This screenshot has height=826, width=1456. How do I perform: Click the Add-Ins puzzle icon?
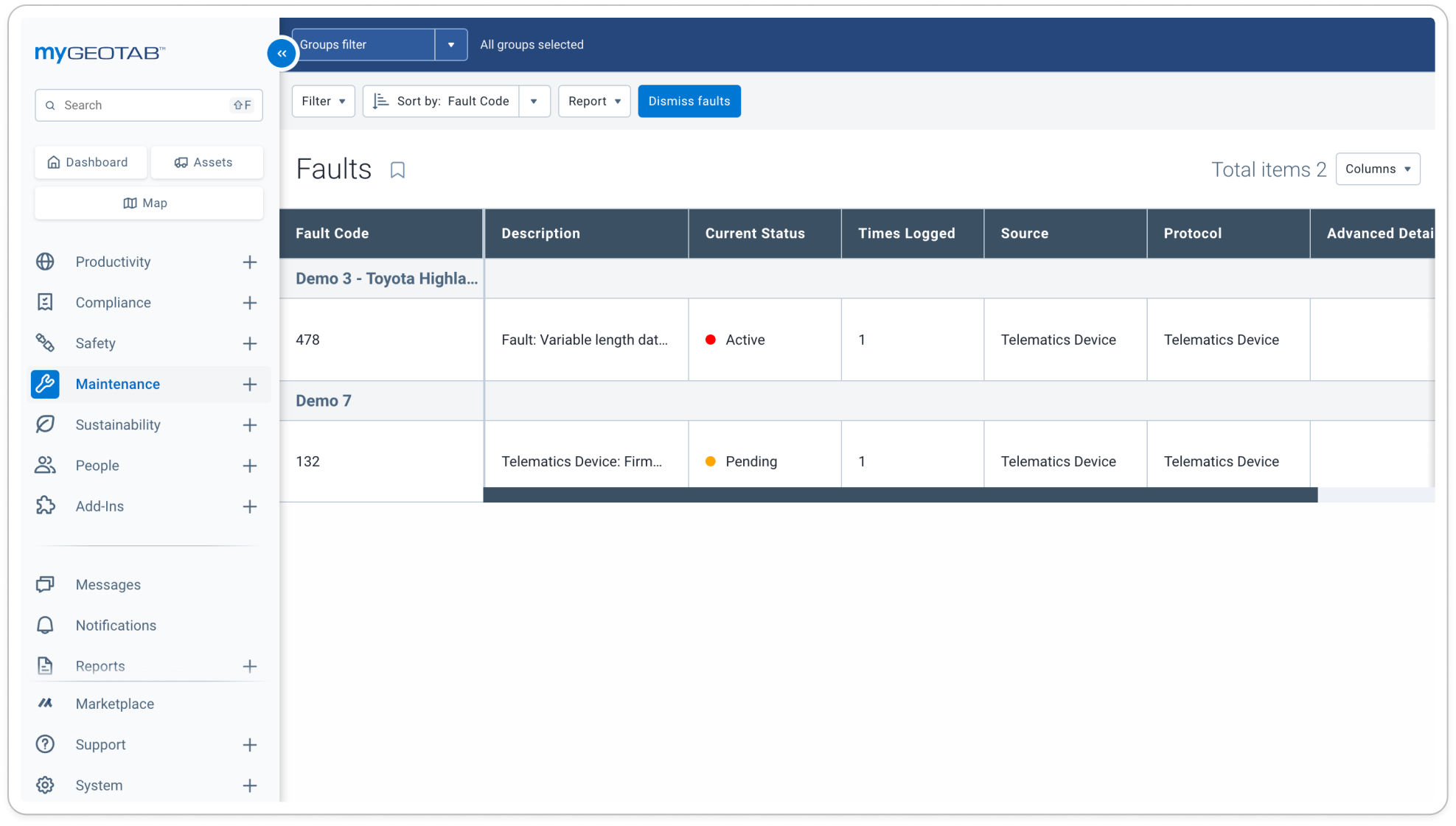click(x=45, y=506)
